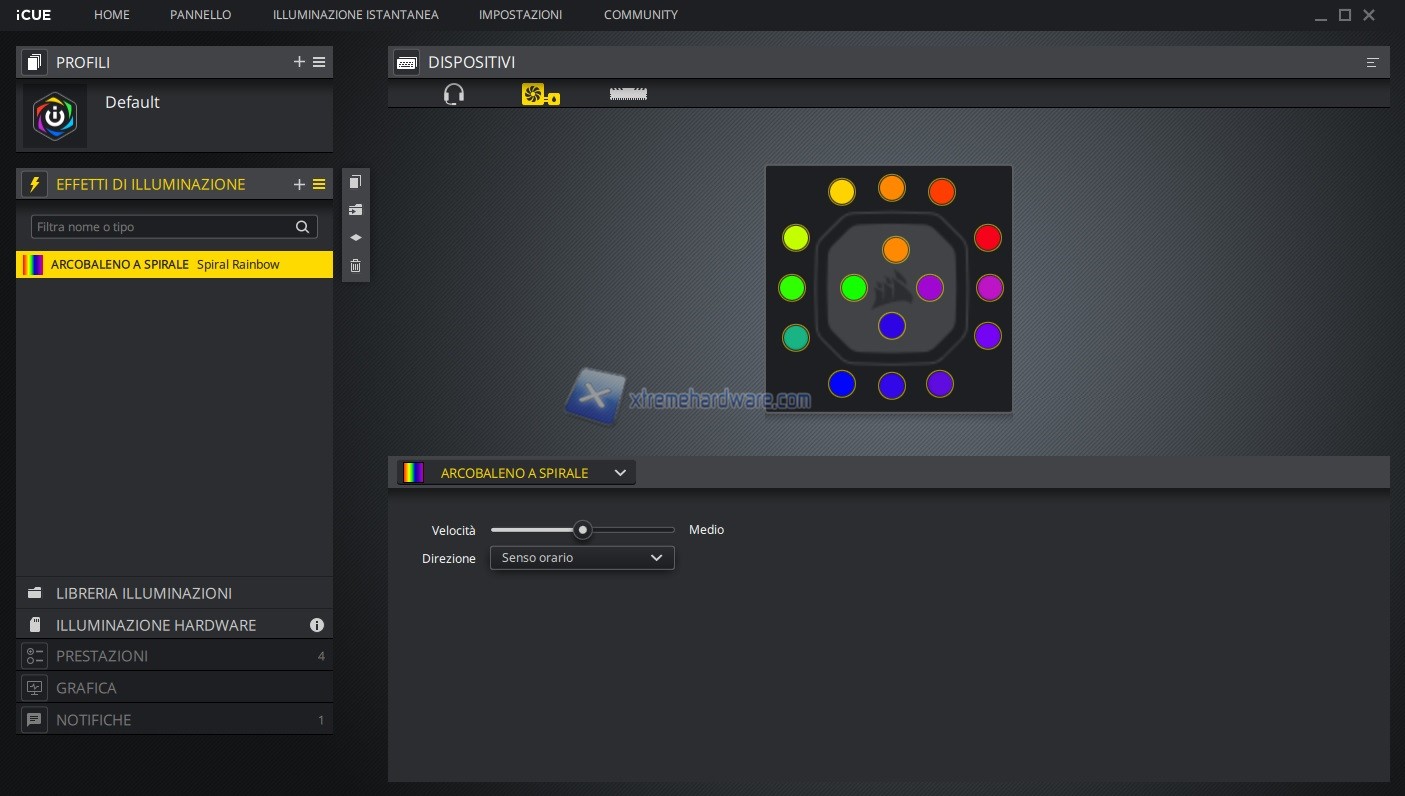Click the import to library folder icon
The width and height of the screenshot is (1405, 796).
[x=355, y=210]
